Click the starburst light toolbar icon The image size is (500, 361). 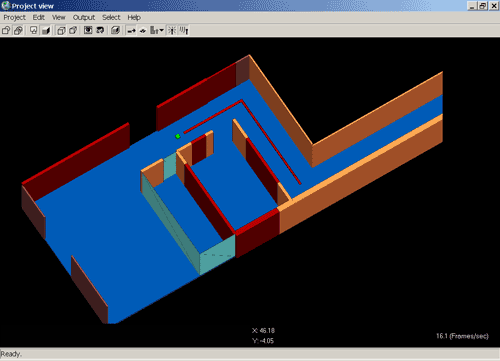[172, 31]
